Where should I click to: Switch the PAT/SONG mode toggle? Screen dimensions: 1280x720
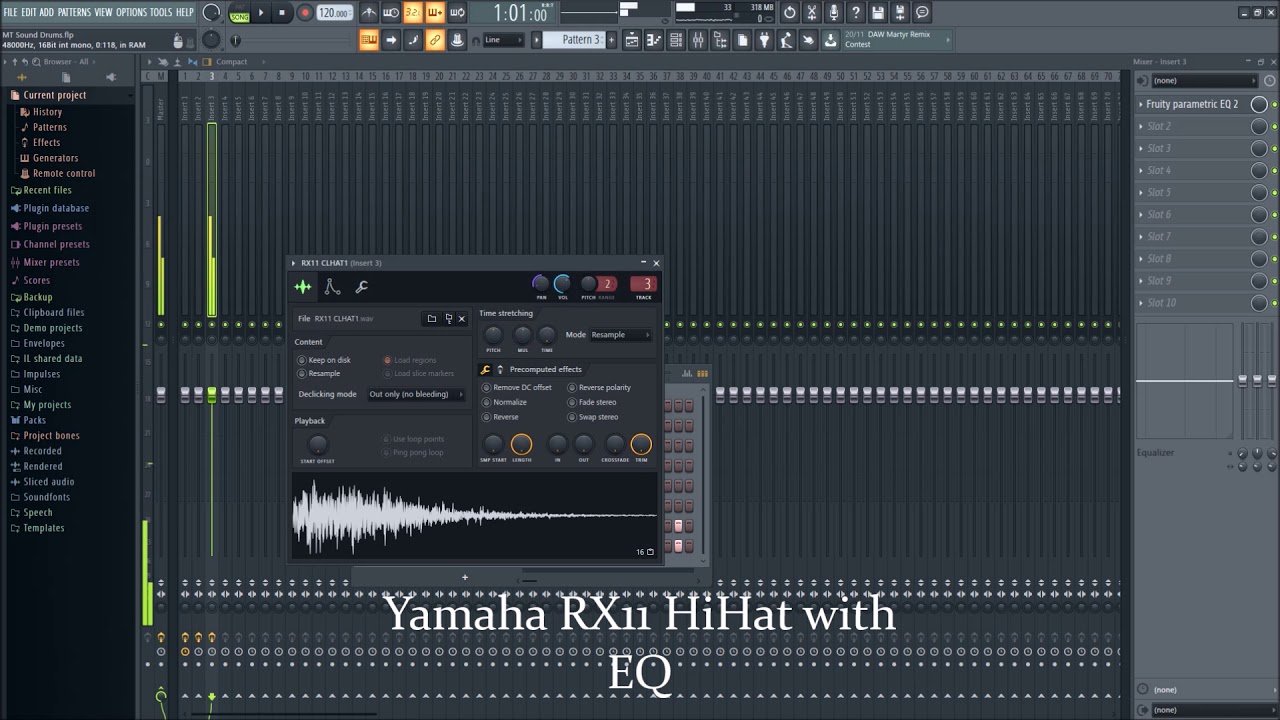point(239,13)
